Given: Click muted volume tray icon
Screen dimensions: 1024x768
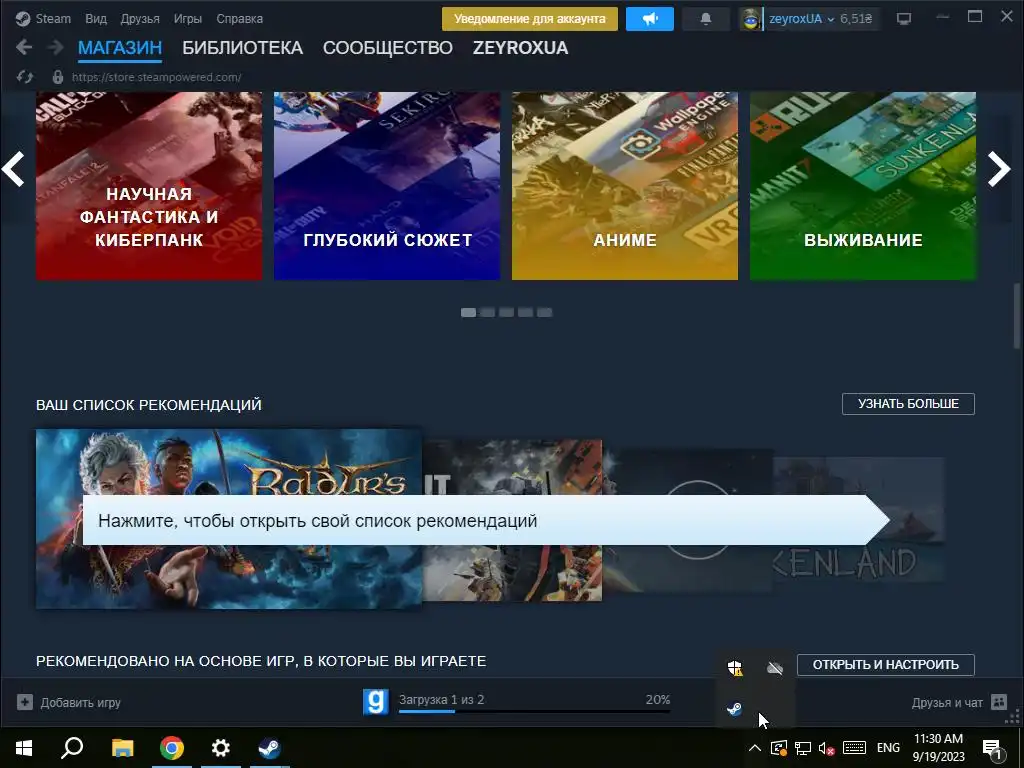Looking at the screenshot, I should pyautogui.click(x=827, y=748).
